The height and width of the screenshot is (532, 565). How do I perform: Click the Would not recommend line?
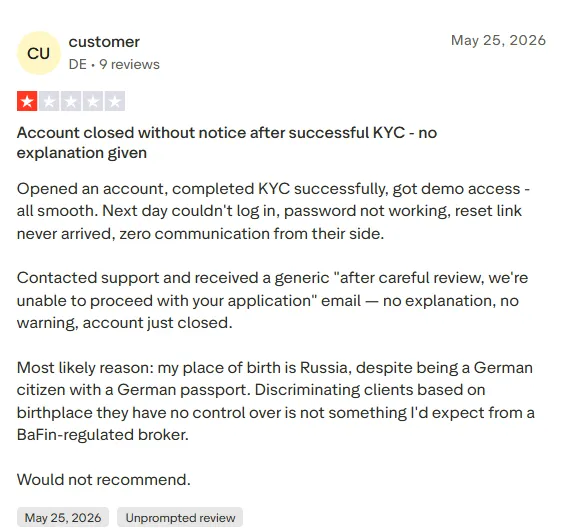point(104,480)
